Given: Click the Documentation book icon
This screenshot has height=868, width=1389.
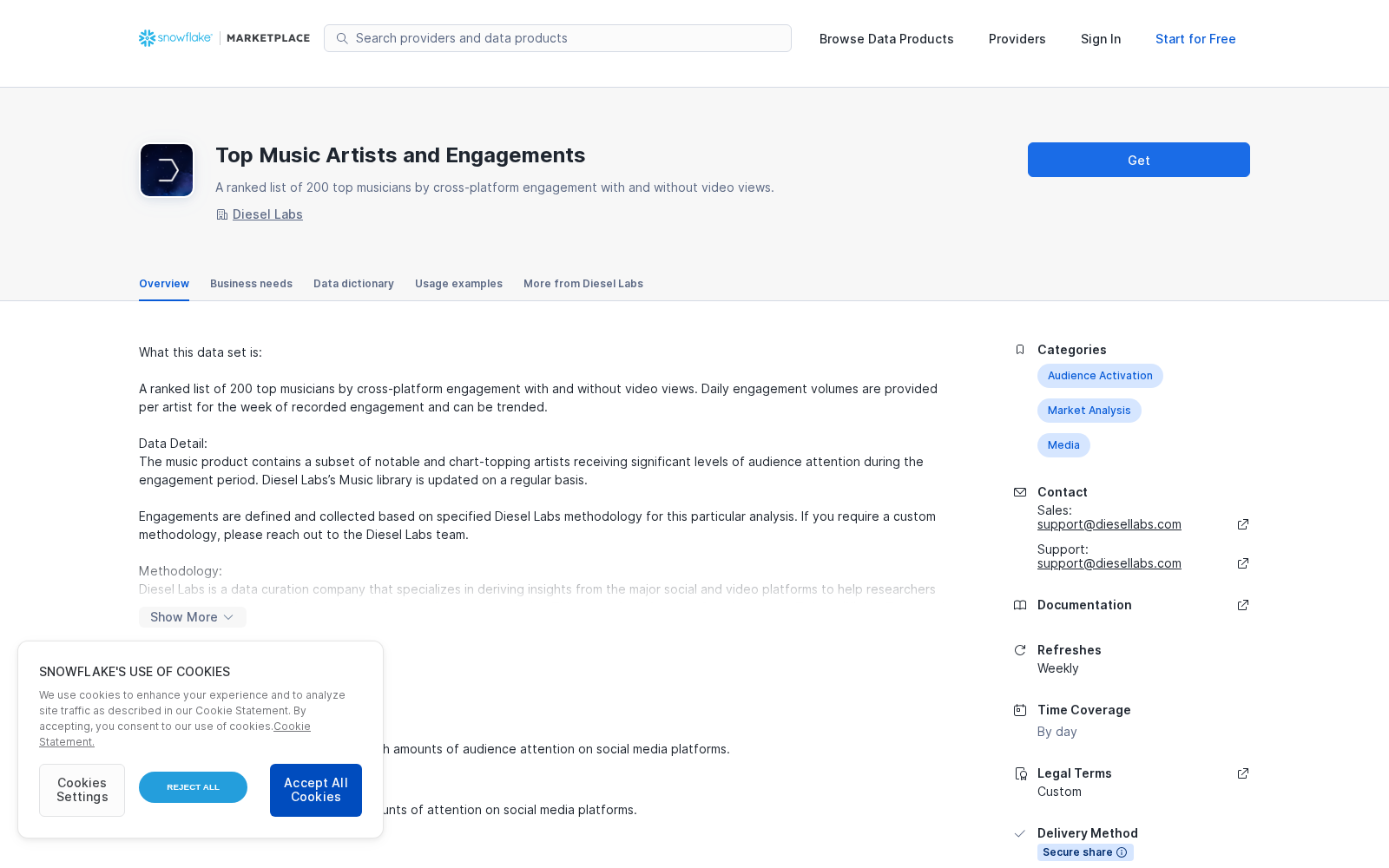Looking at the screenshot, I should 1020,605.
